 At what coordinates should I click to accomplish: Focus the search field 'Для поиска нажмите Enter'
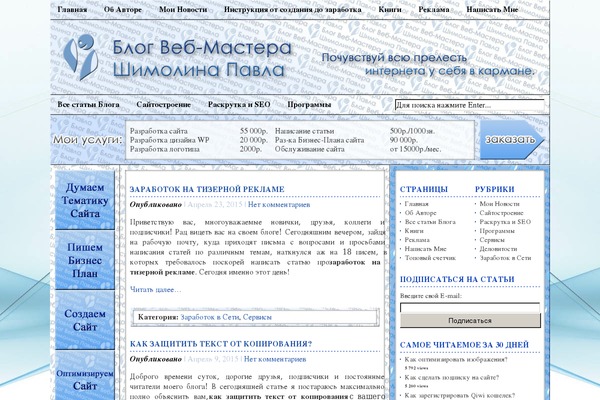(470, 105)
